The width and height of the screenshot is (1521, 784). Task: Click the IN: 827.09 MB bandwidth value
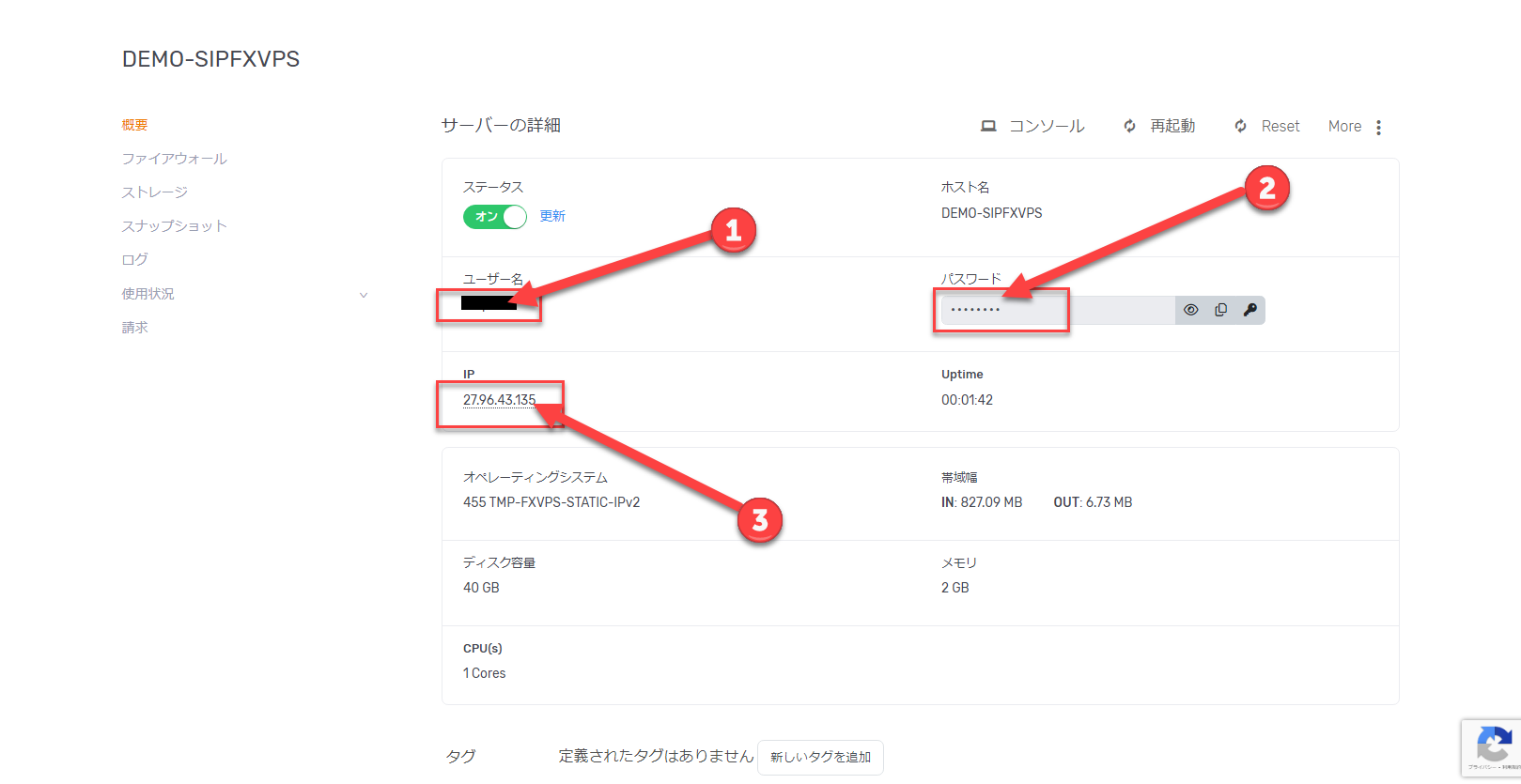coord(982,502)
